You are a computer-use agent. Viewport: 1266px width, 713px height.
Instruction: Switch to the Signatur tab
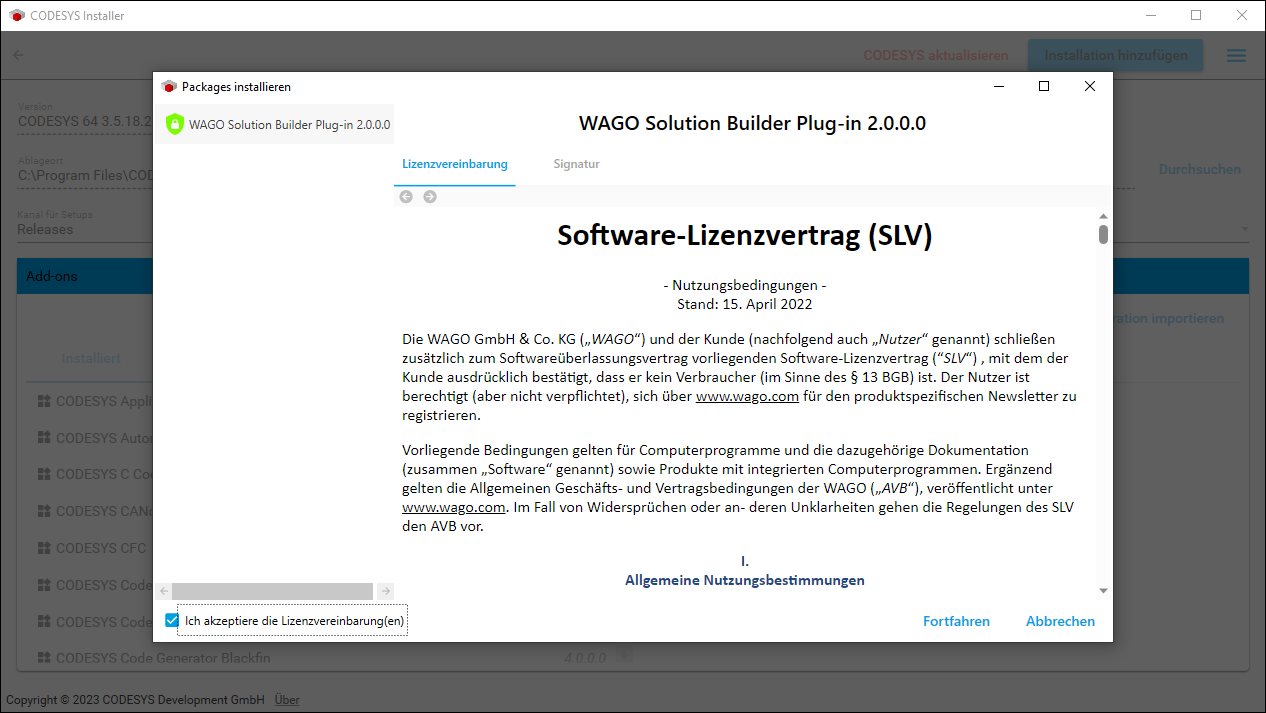[x=576, y=164]
